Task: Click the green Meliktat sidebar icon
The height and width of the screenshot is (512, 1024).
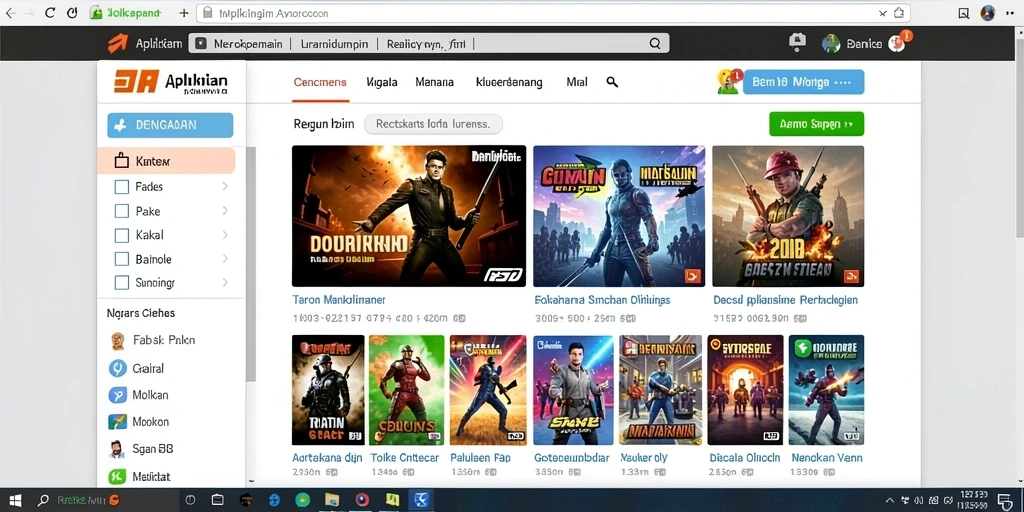Action: [x=118, y=477]
